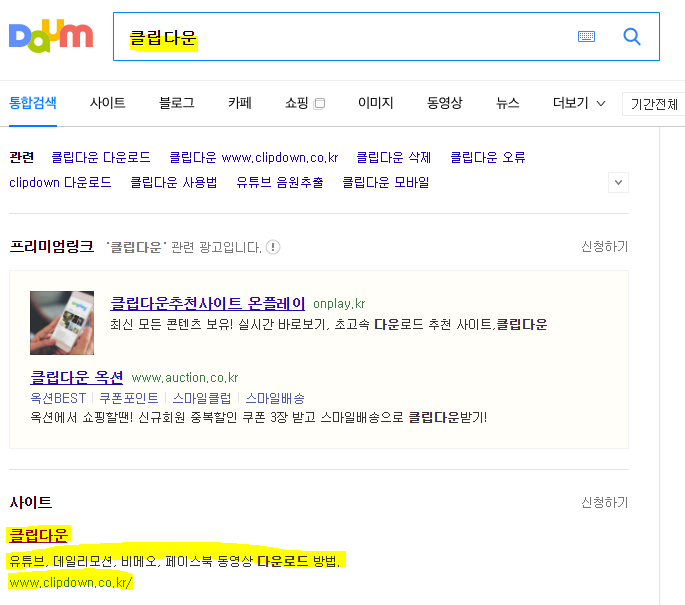Open ad link 클립다운추천사이트 온플레이
This screenshot has height=605, width=685.
click(x=208, y=303)
